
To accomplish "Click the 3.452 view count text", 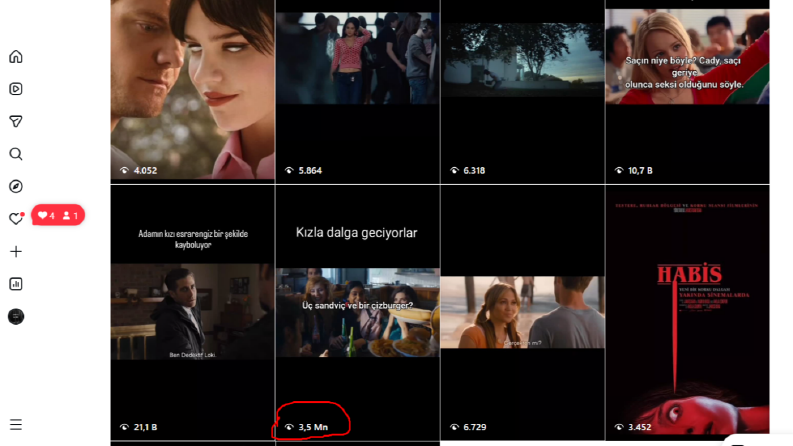I will coord(639,427).
